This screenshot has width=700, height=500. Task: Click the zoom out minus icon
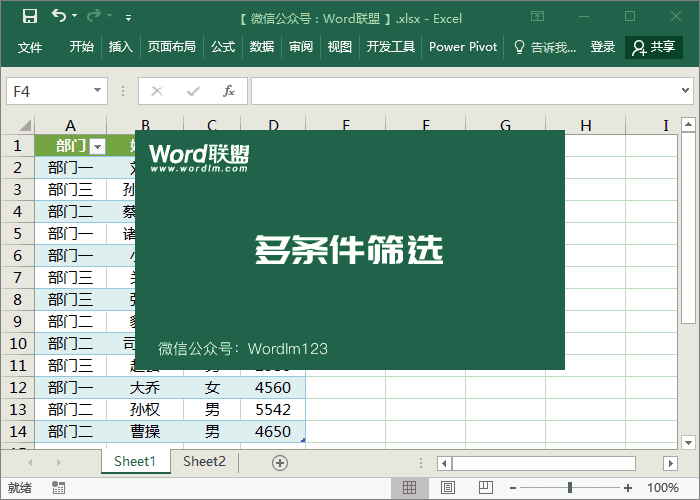[515, 488]
